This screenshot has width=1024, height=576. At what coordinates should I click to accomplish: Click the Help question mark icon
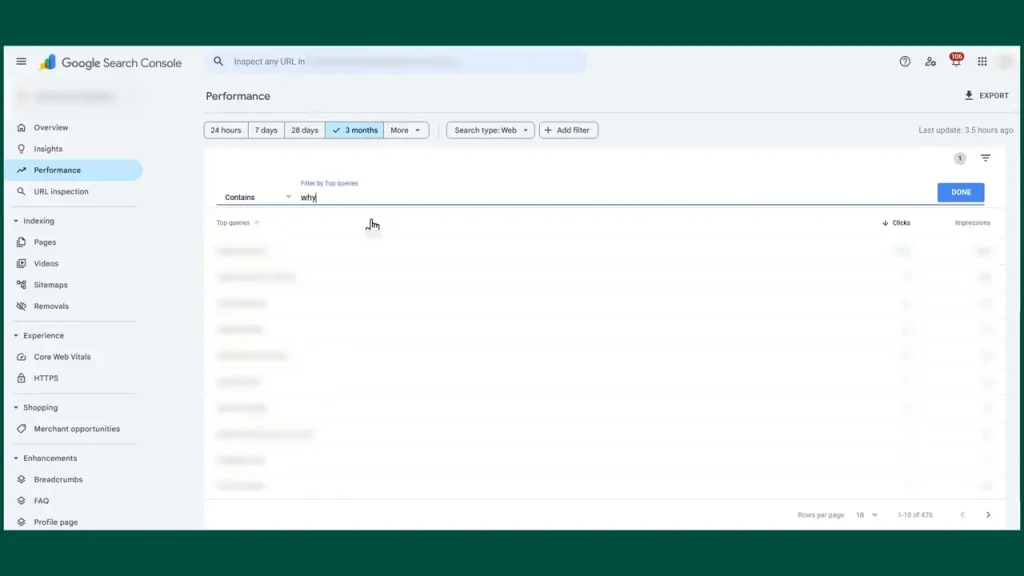point(905,62)
